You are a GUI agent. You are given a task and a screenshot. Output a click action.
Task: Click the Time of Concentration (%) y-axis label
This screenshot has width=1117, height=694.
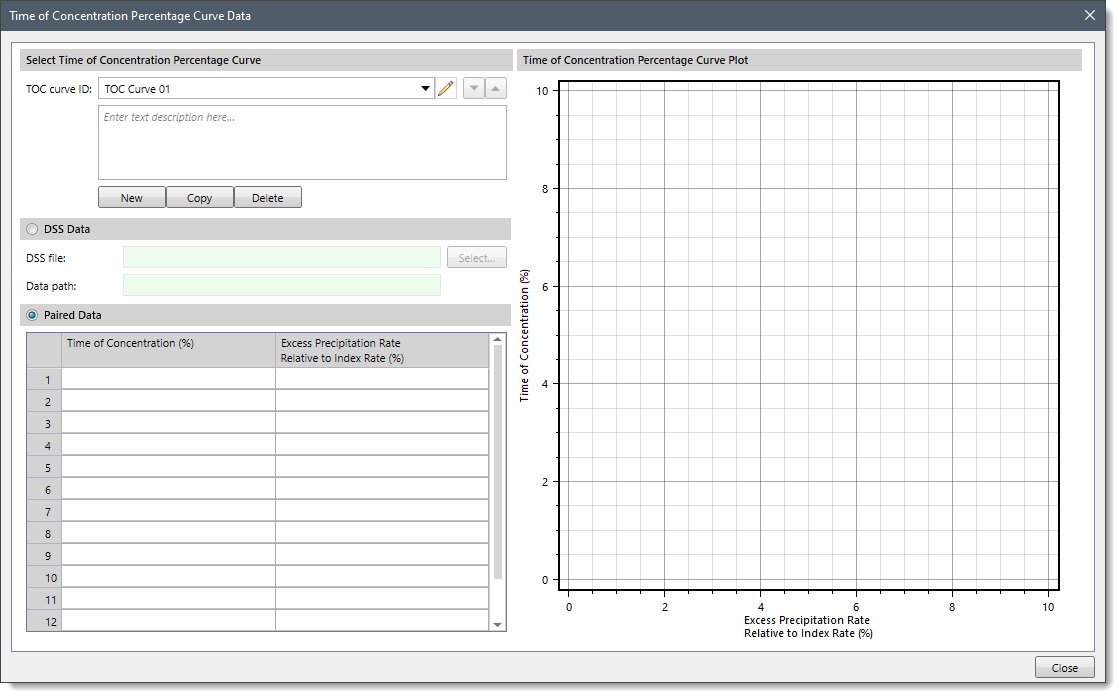click(524, 335)
